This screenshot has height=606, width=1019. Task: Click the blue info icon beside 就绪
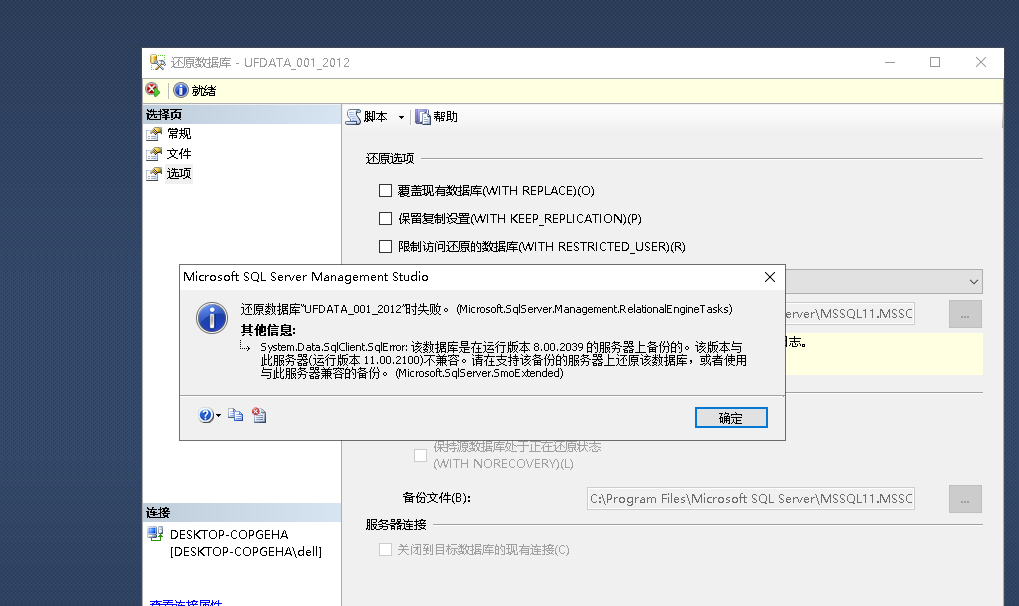(181, 90)
